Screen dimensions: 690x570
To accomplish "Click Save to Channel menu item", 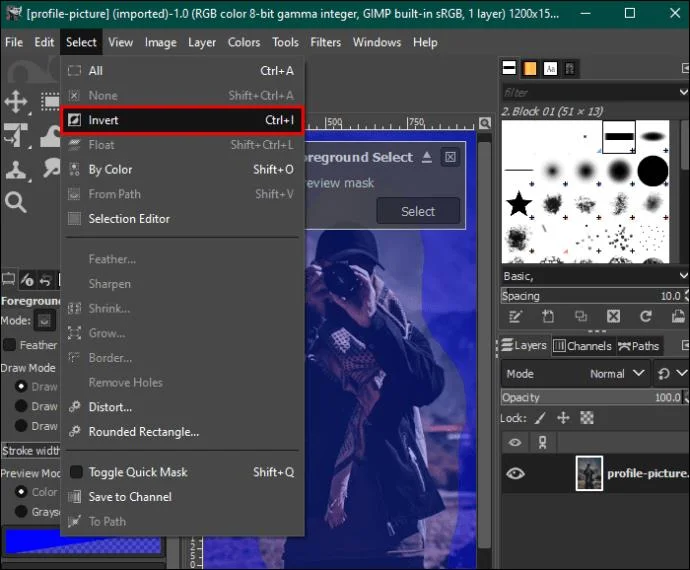I will click(182, 497).
